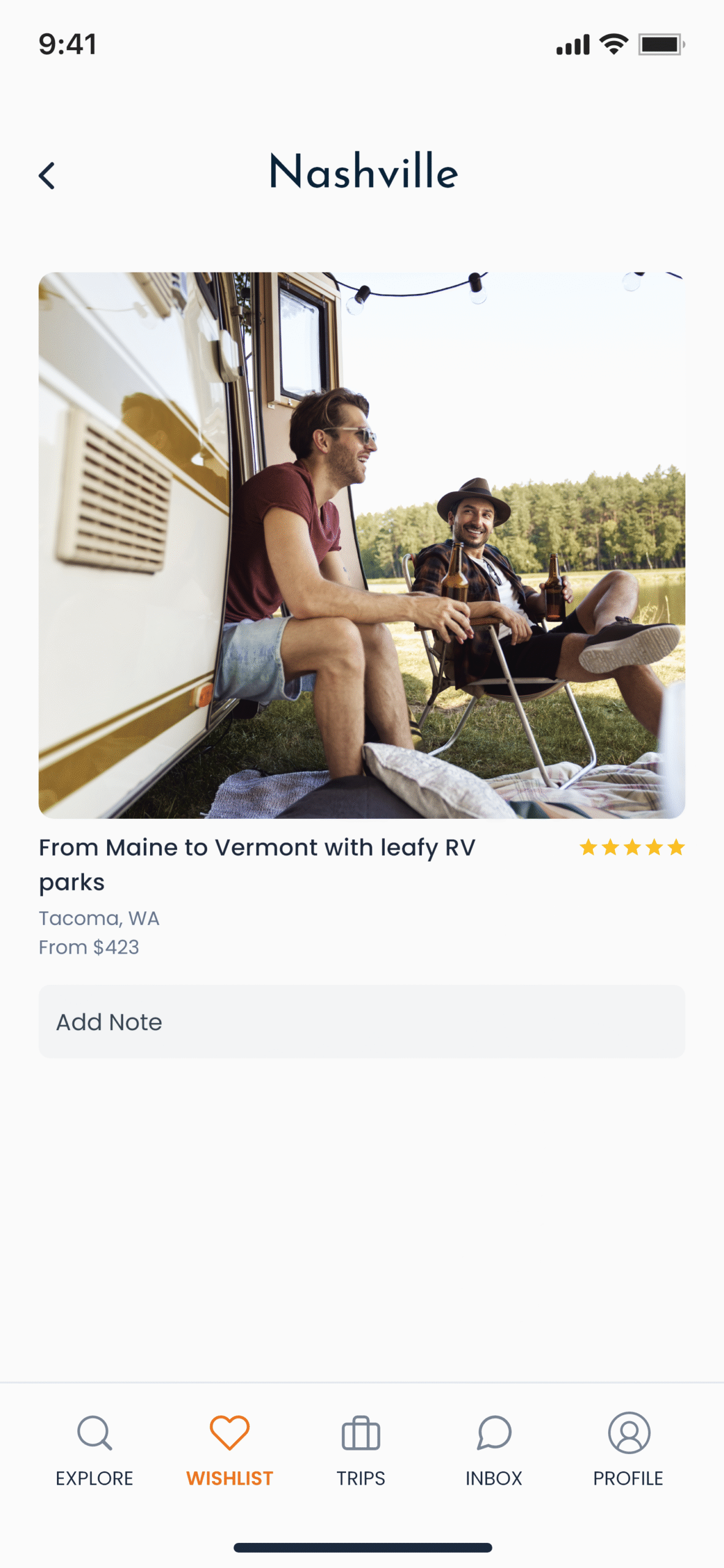Tap the Explore magnifying glass icon
724x1568 pixels.
pos(94,1433)
